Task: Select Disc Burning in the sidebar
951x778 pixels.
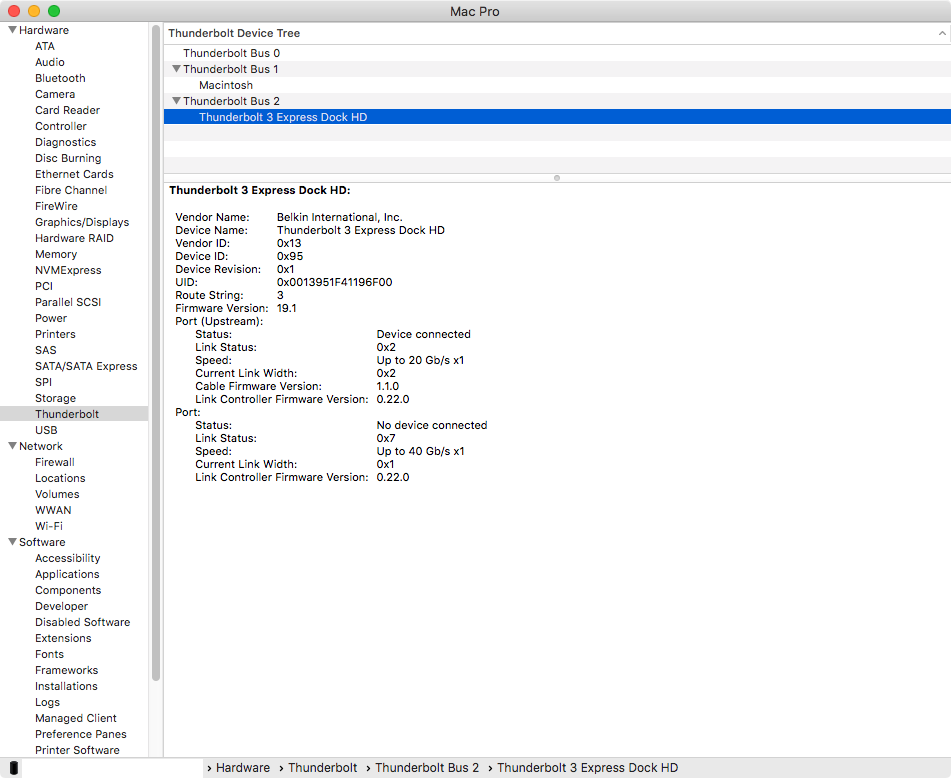Action: (68, 158)
